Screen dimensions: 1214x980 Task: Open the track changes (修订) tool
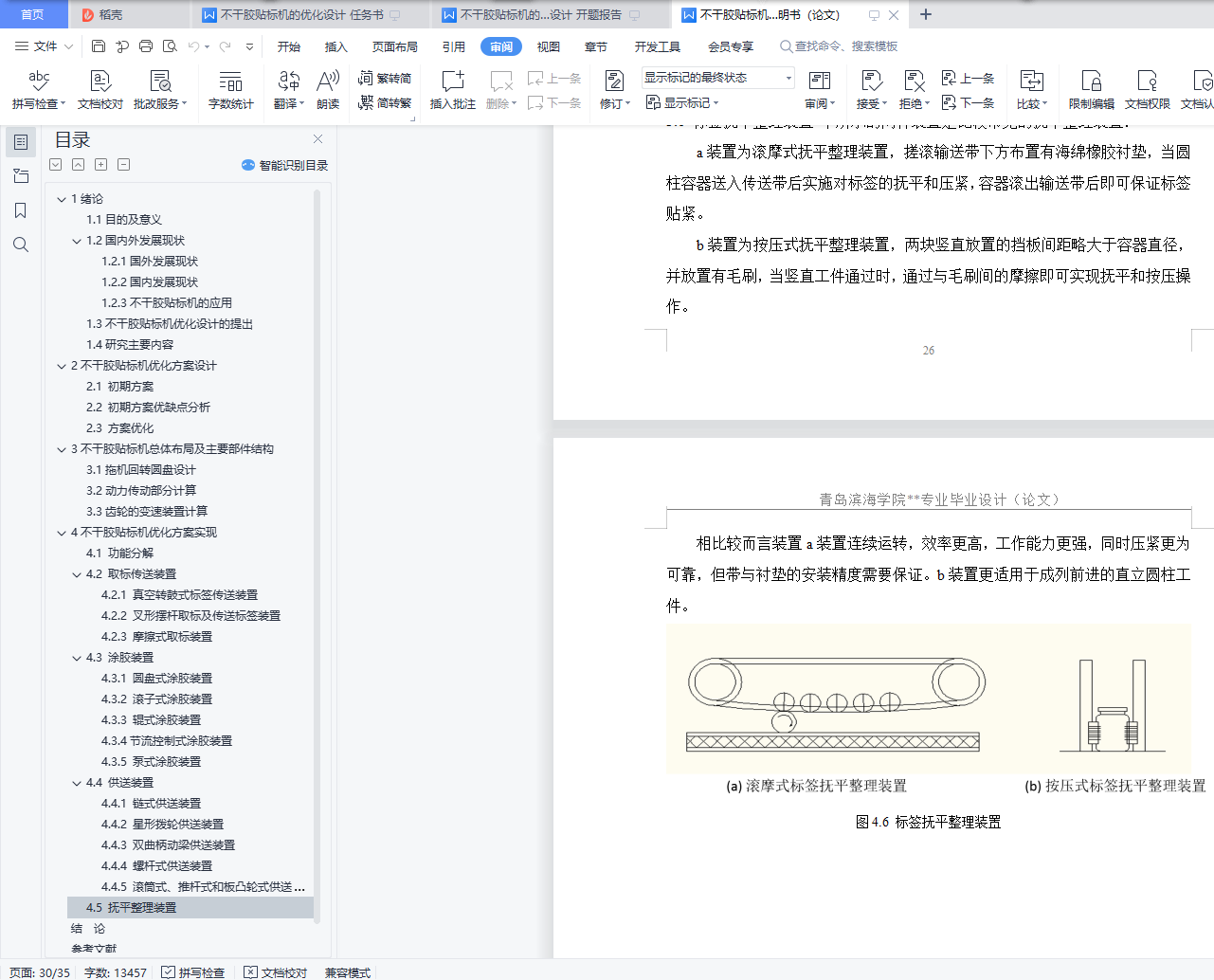coord(615,90)
